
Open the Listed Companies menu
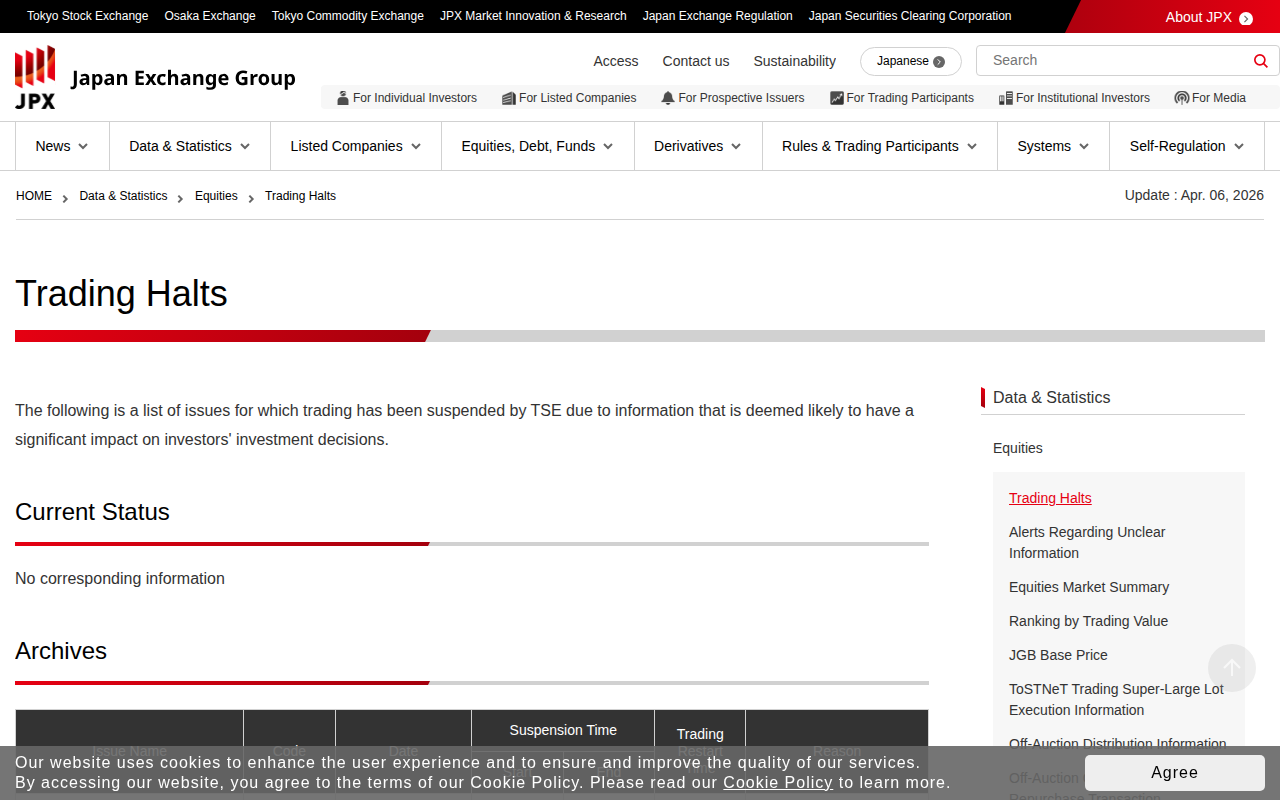[x=356, y=146]
